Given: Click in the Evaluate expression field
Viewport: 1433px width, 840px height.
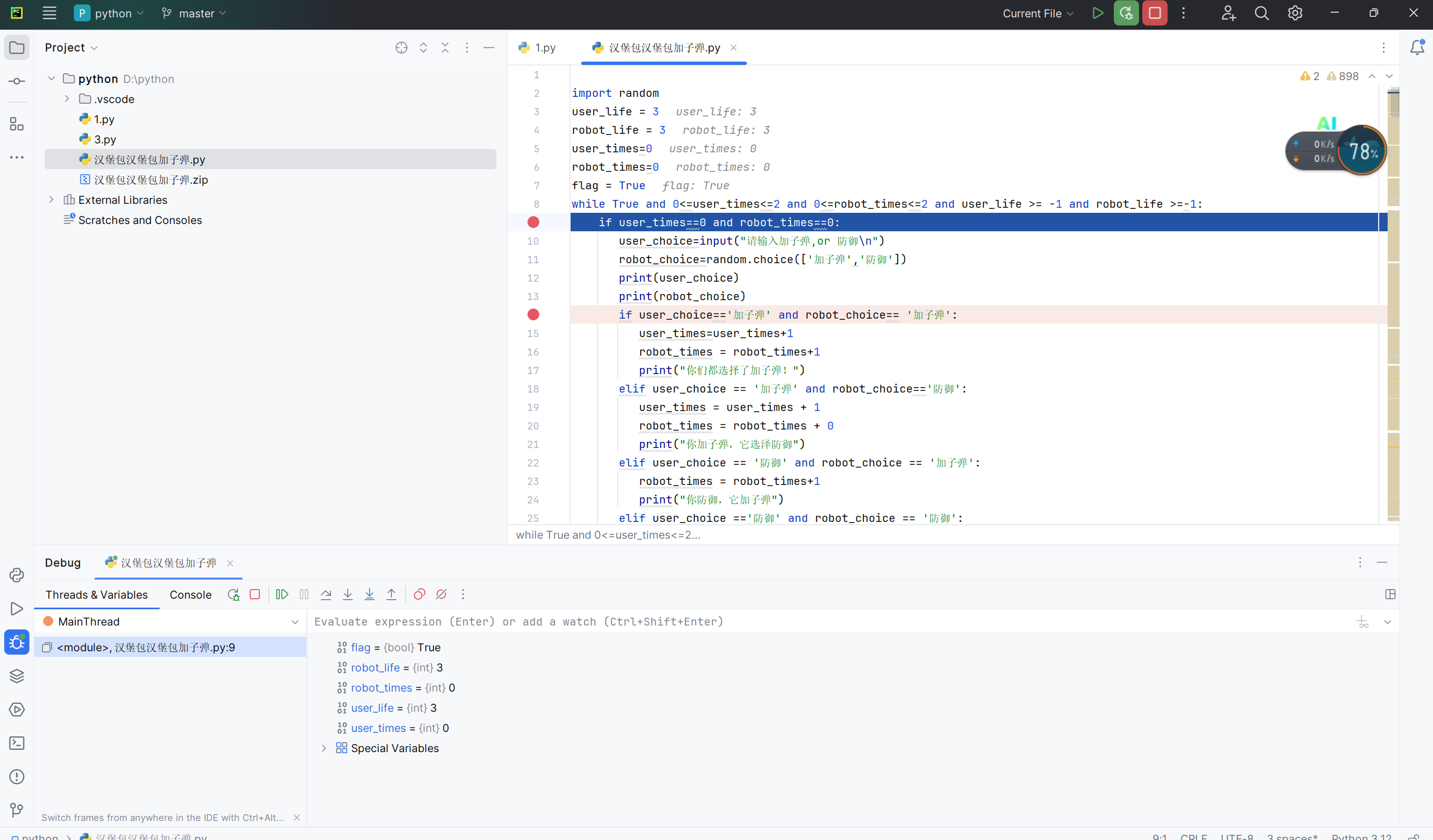Looking at the screenshot, I should click(828, 622).
